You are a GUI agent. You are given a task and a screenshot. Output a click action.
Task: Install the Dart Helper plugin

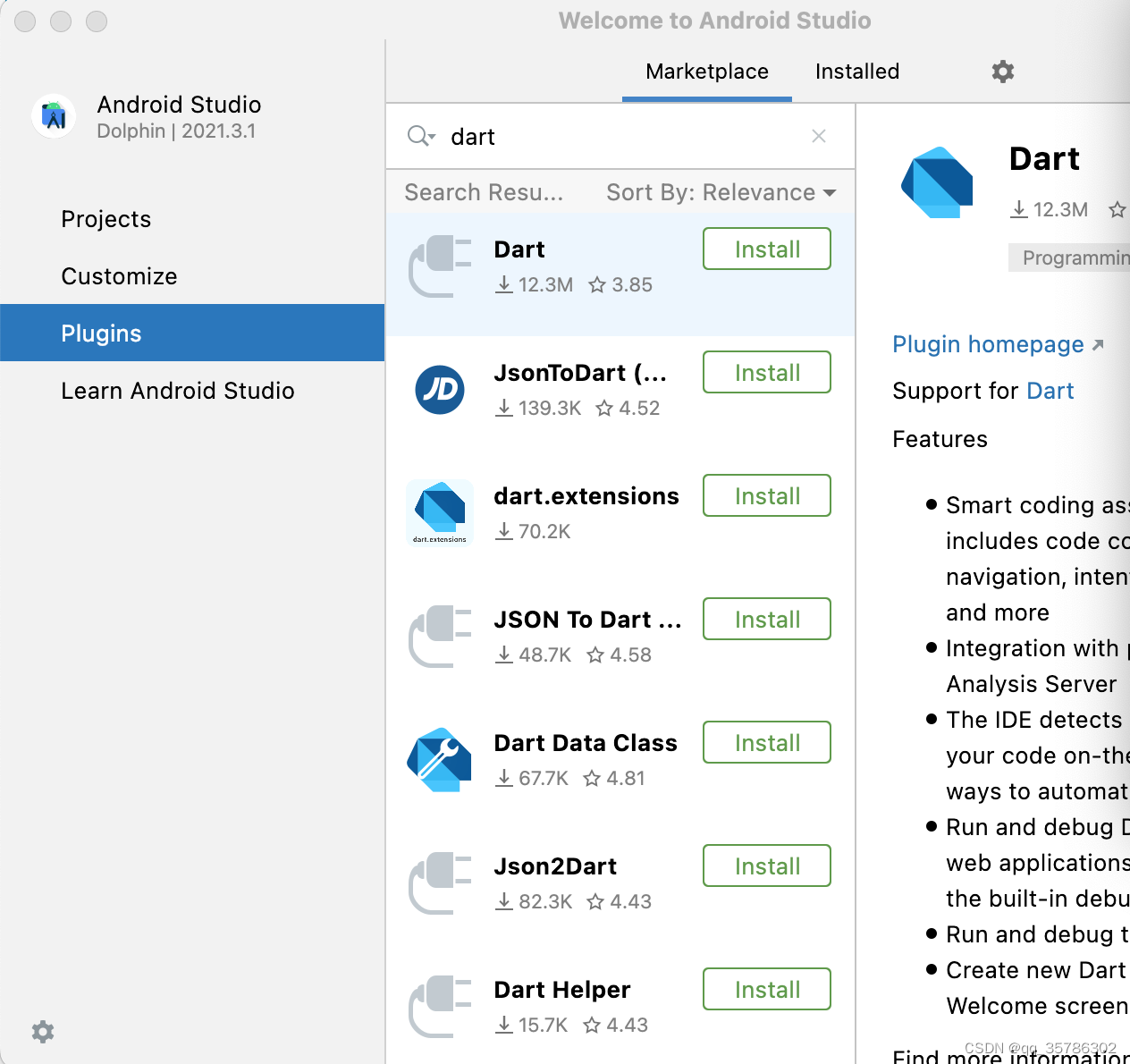(x=766, y=989)
